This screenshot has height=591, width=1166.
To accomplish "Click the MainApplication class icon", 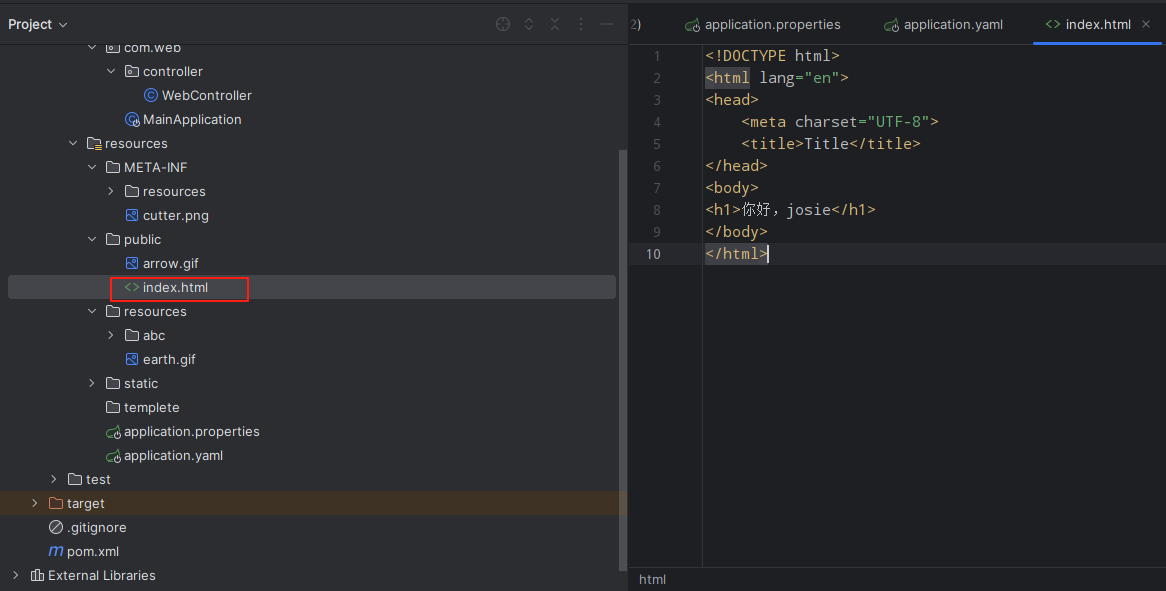I will [x=132, y=120].
